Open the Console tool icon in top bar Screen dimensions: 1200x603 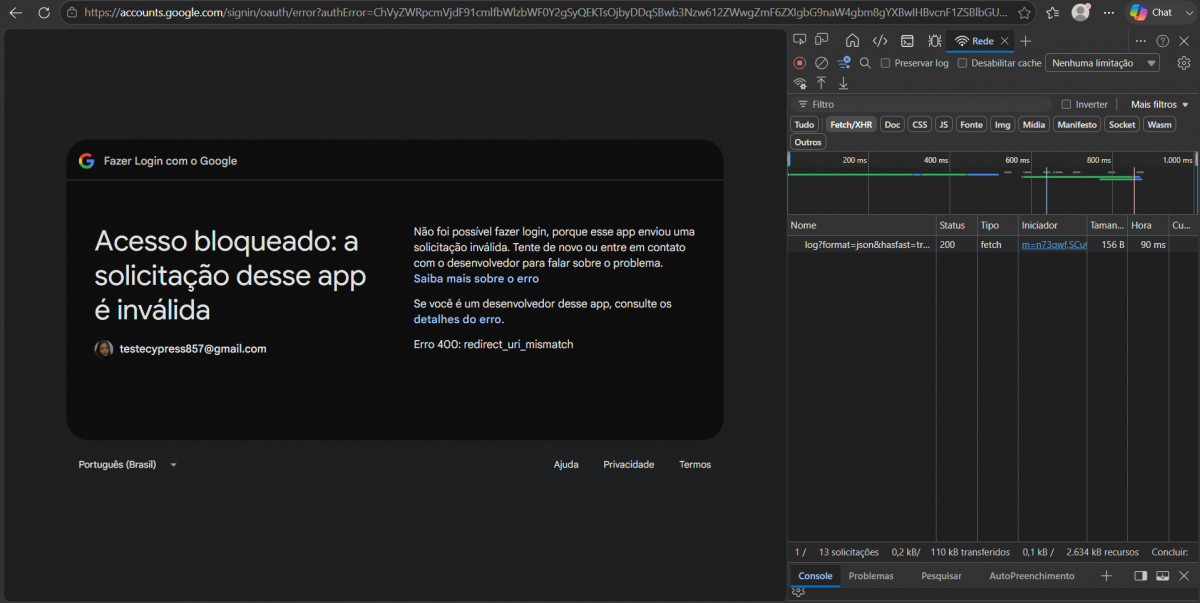[907, 41]
